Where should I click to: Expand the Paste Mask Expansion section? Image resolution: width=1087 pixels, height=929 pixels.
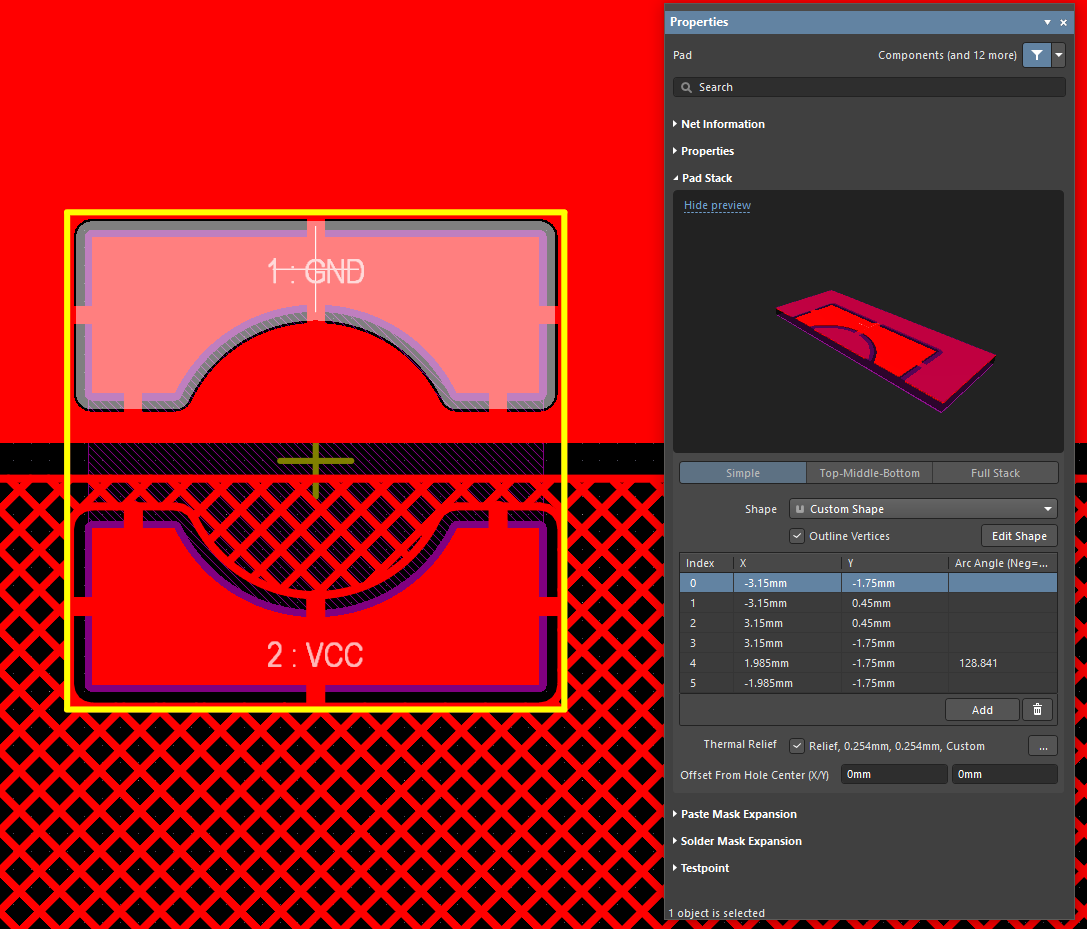pos(738,814)
